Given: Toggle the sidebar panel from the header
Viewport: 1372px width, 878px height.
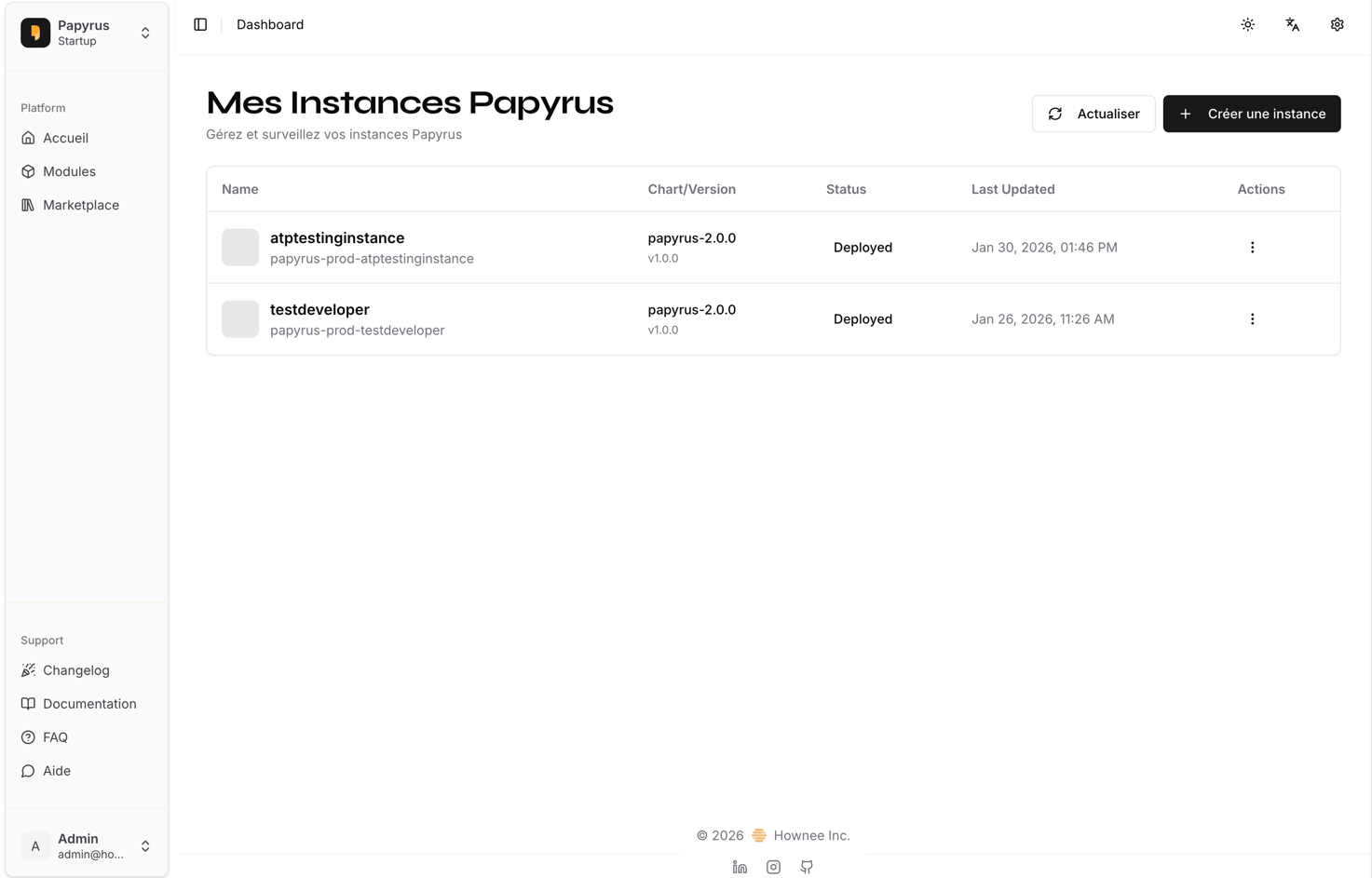Looking at the screenshot, I should click(x=200, y=24).
